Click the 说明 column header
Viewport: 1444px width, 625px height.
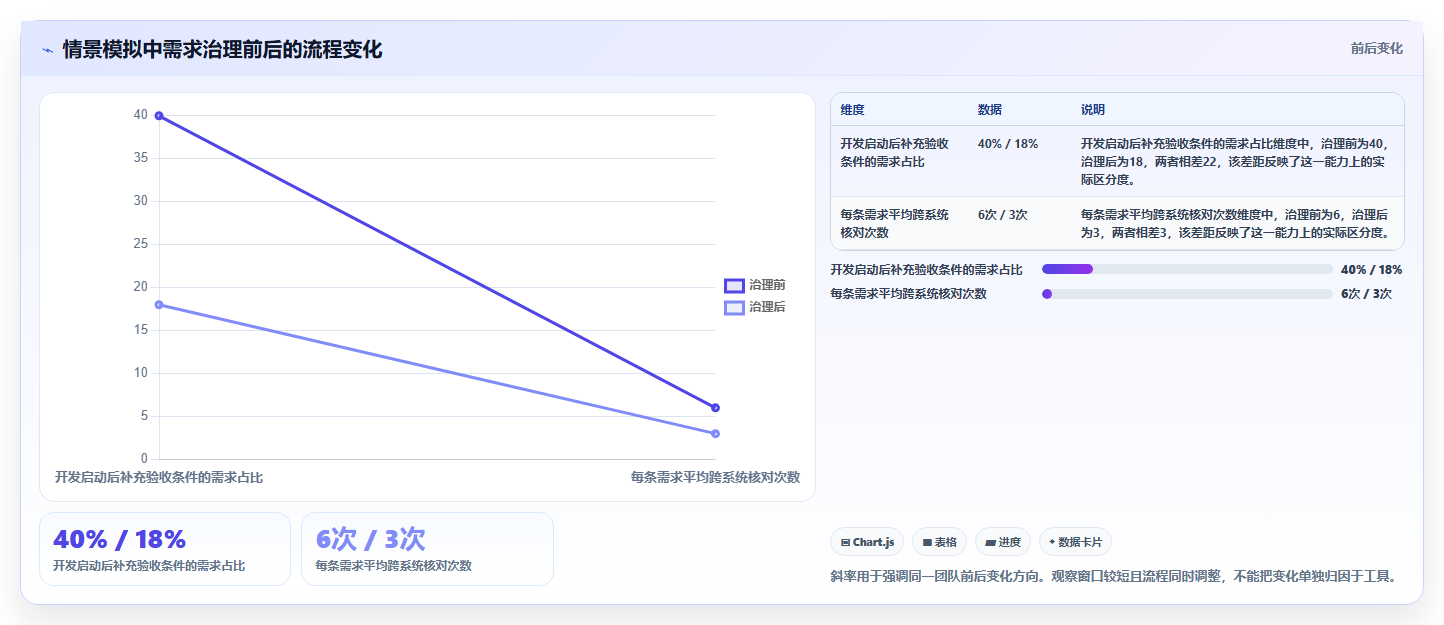point(1093,110)
